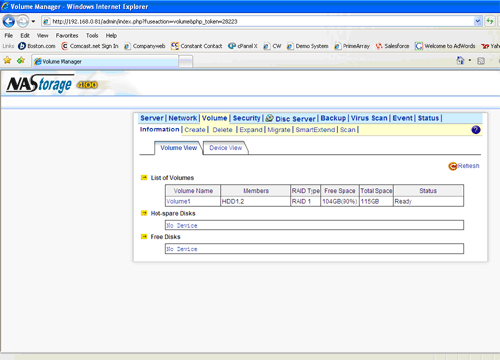This screenshot has height=360, width=500.
Task: Expand the address bar dropdown arrow
Action: pyautogui.click(x=478, y=21)
